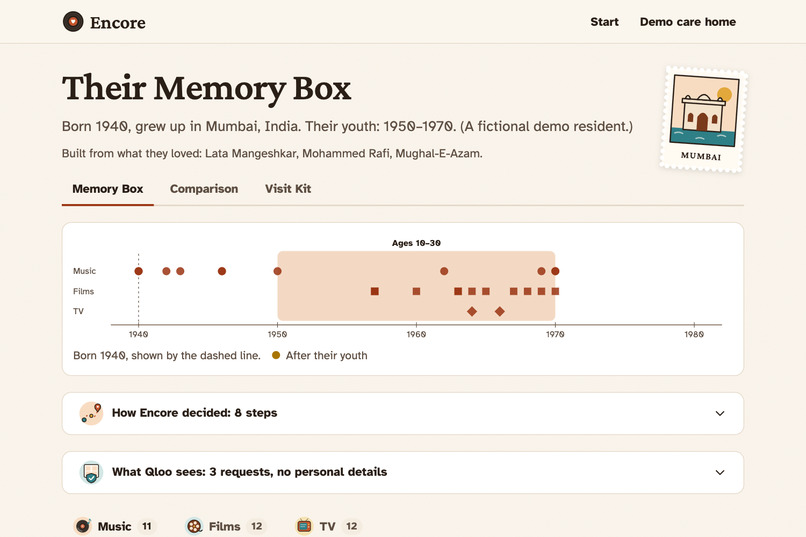
Task: Click the Encore heart record logo icon
Action: tap(73, 22)
